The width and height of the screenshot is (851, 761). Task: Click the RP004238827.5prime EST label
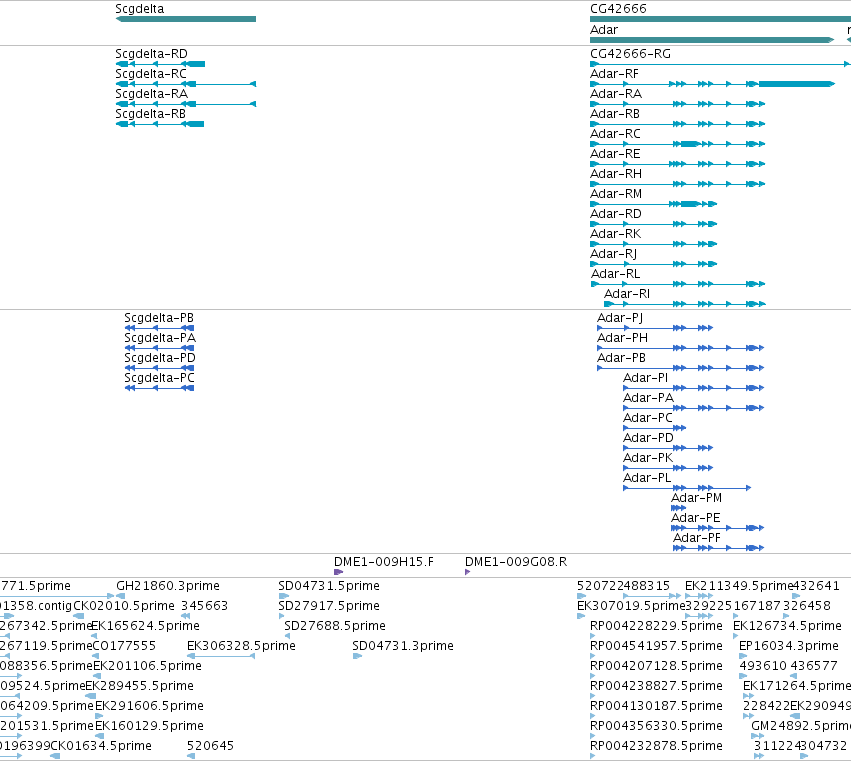(656, 687)
